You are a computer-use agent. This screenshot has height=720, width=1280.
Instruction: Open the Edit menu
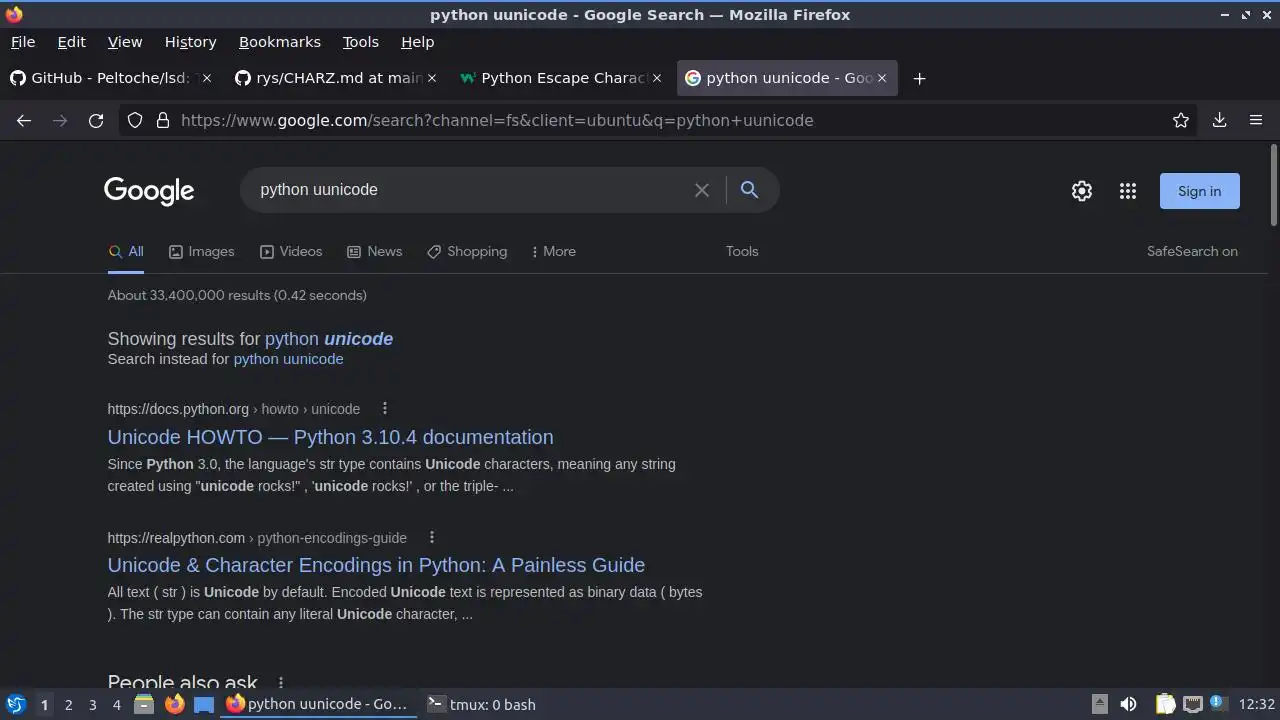pyautogui.click(x=71, y=42)
